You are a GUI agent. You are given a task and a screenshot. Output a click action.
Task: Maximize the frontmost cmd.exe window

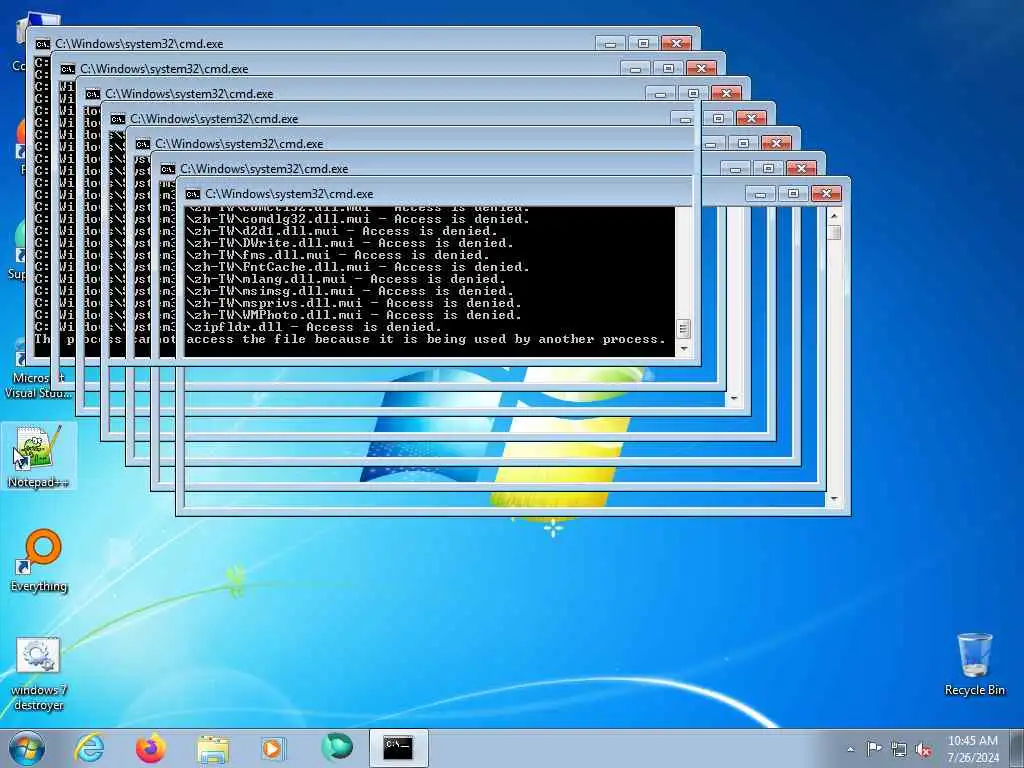click(x=793, y=194)
